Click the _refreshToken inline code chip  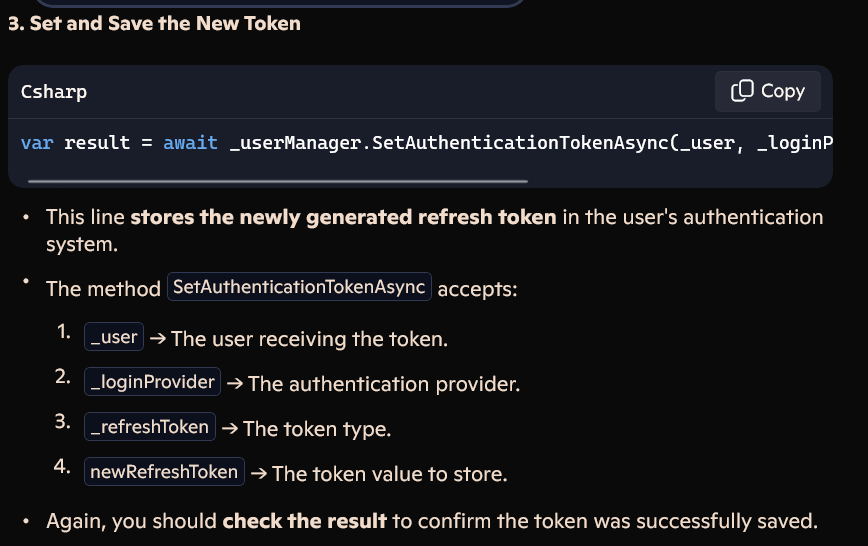click(x=149, y=426)
